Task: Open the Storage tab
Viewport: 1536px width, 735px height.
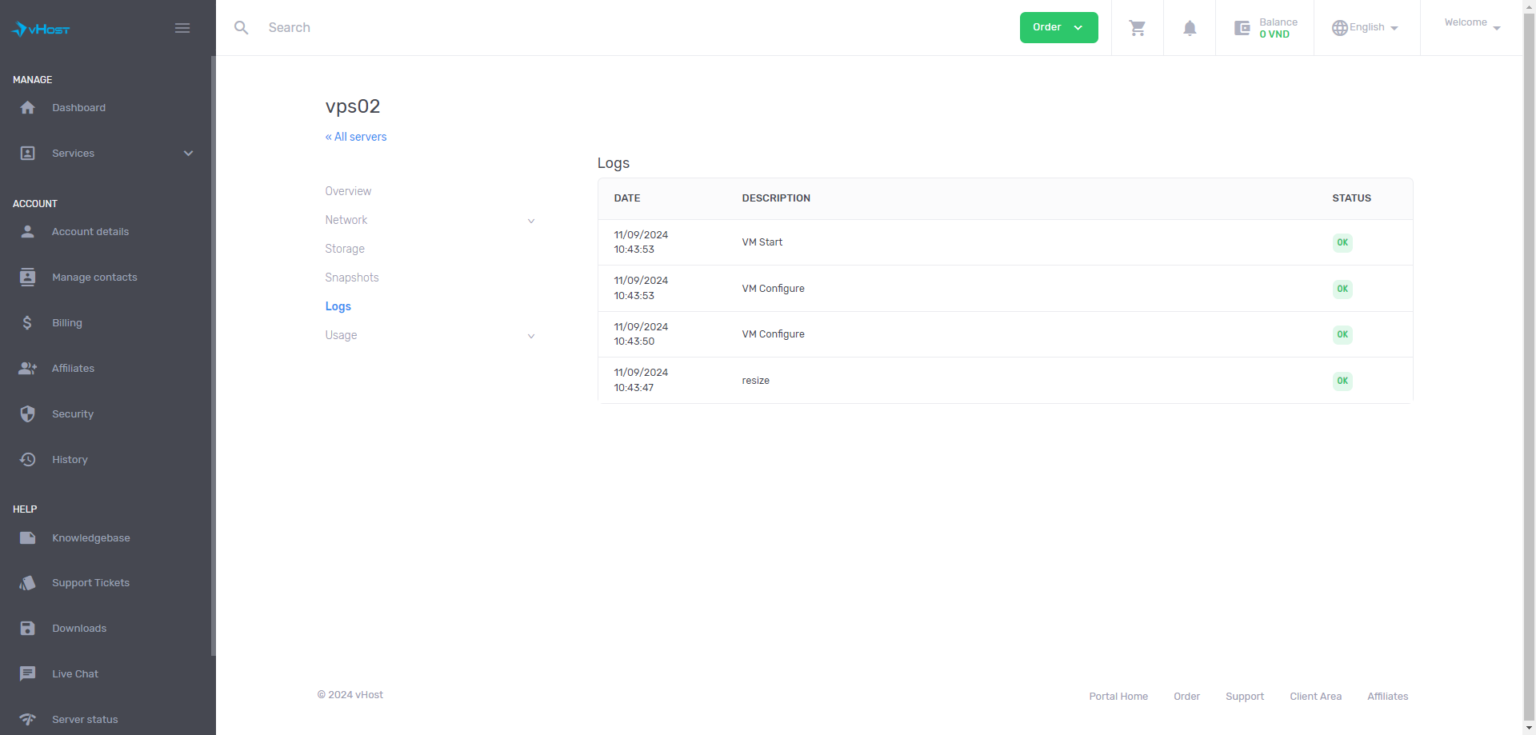Action: (x=345, y=249)
